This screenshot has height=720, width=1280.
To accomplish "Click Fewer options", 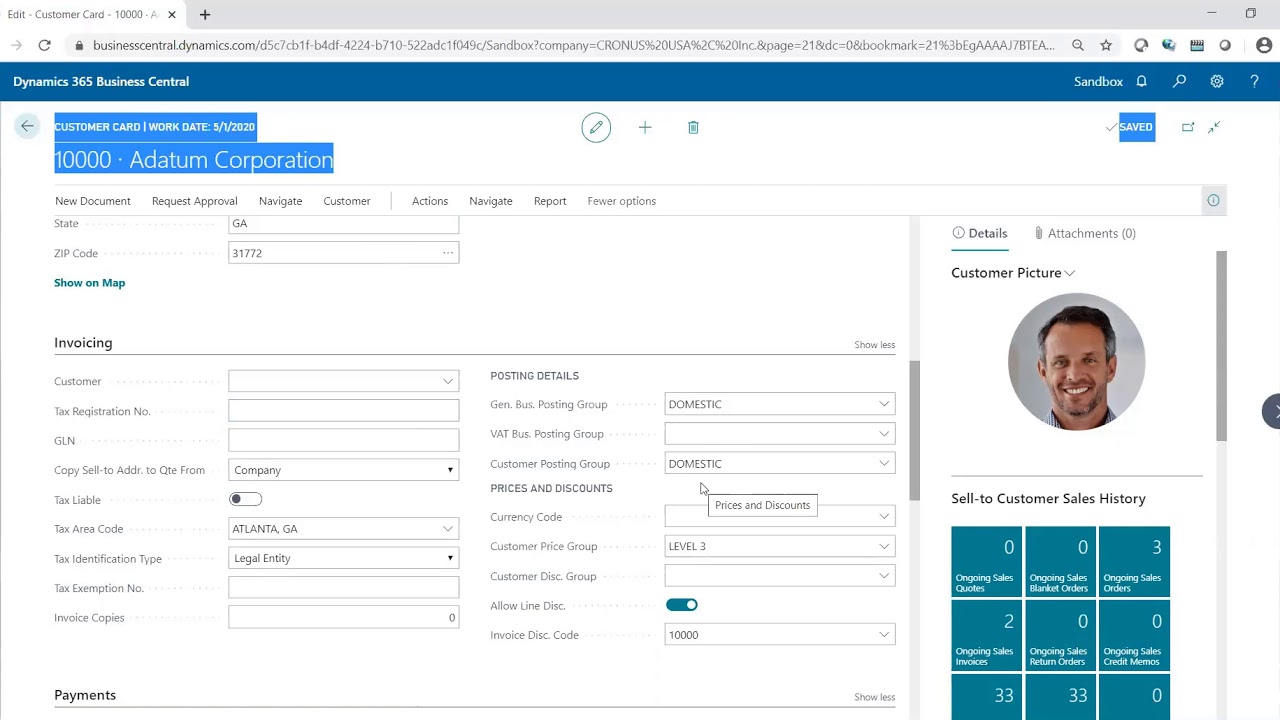I will [x=622, y=201].
